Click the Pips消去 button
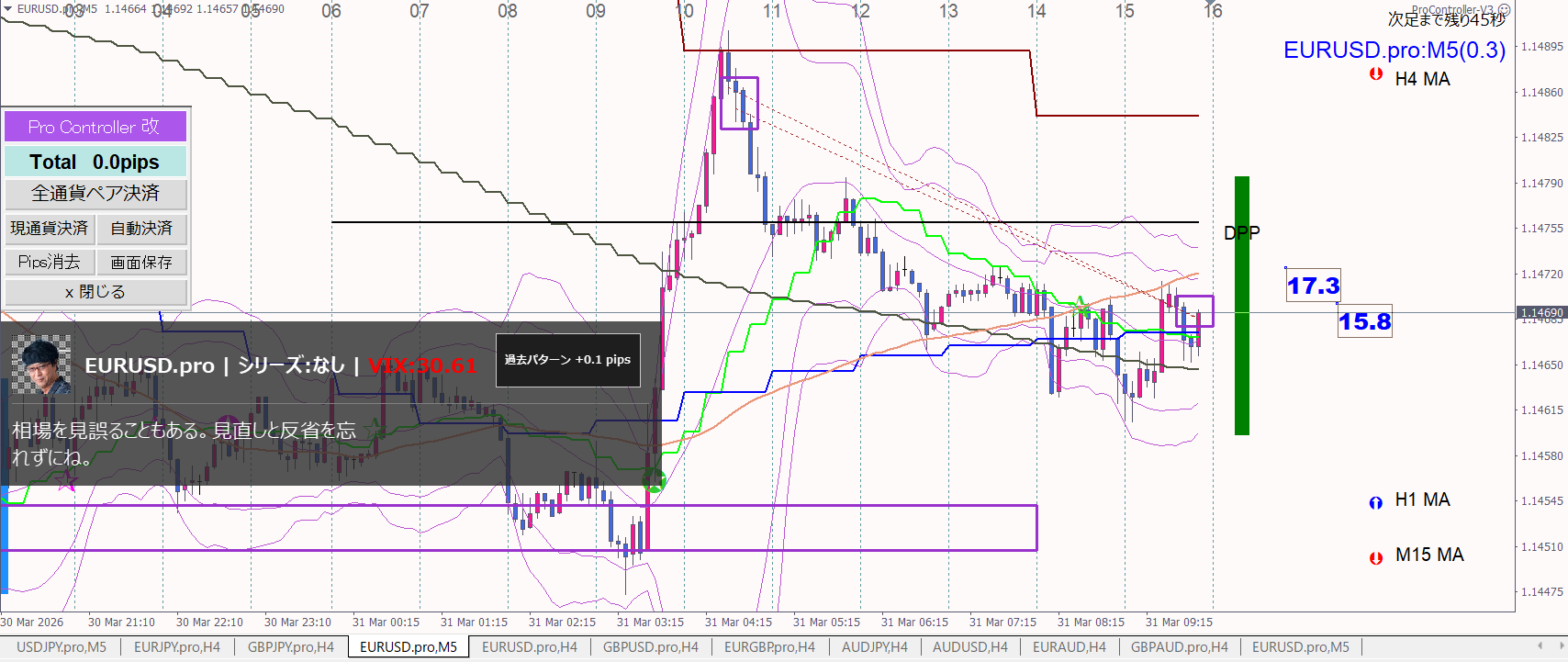Viewport: 1568px width, 662px height. (50, 263)
